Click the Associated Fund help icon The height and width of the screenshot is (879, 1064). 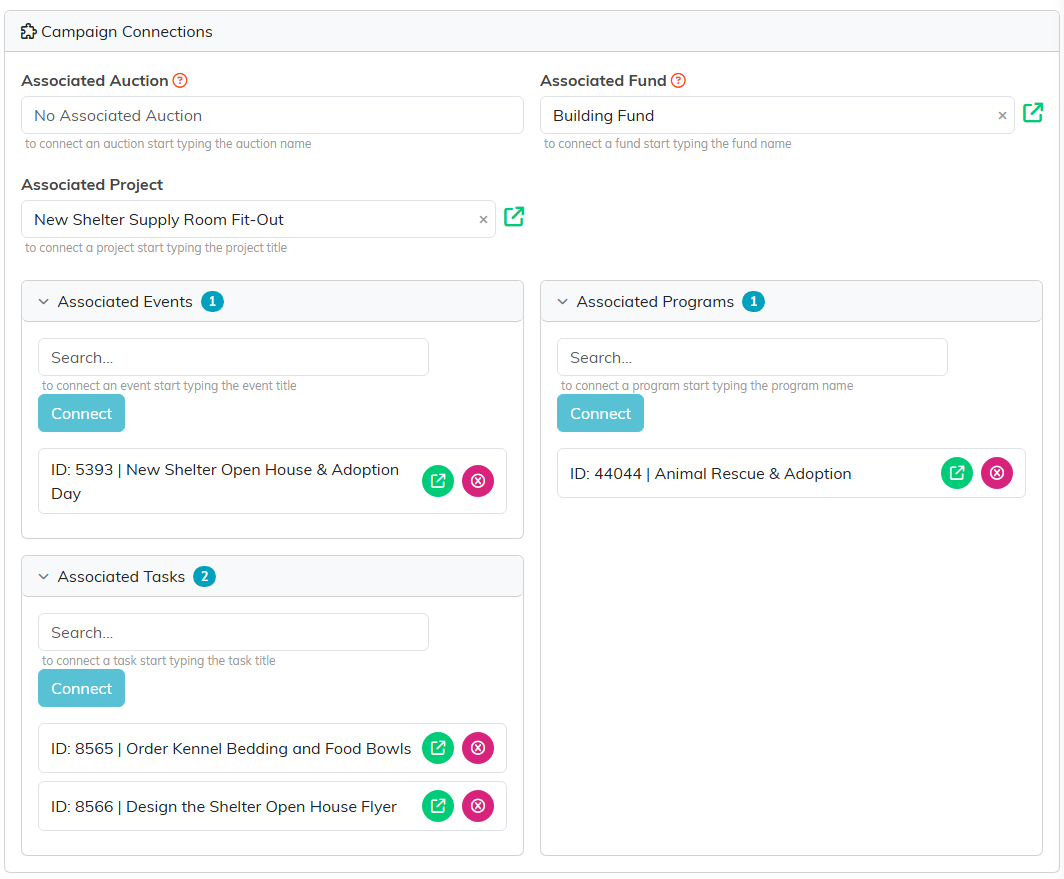pyautogui.click(x=678, y=81)
